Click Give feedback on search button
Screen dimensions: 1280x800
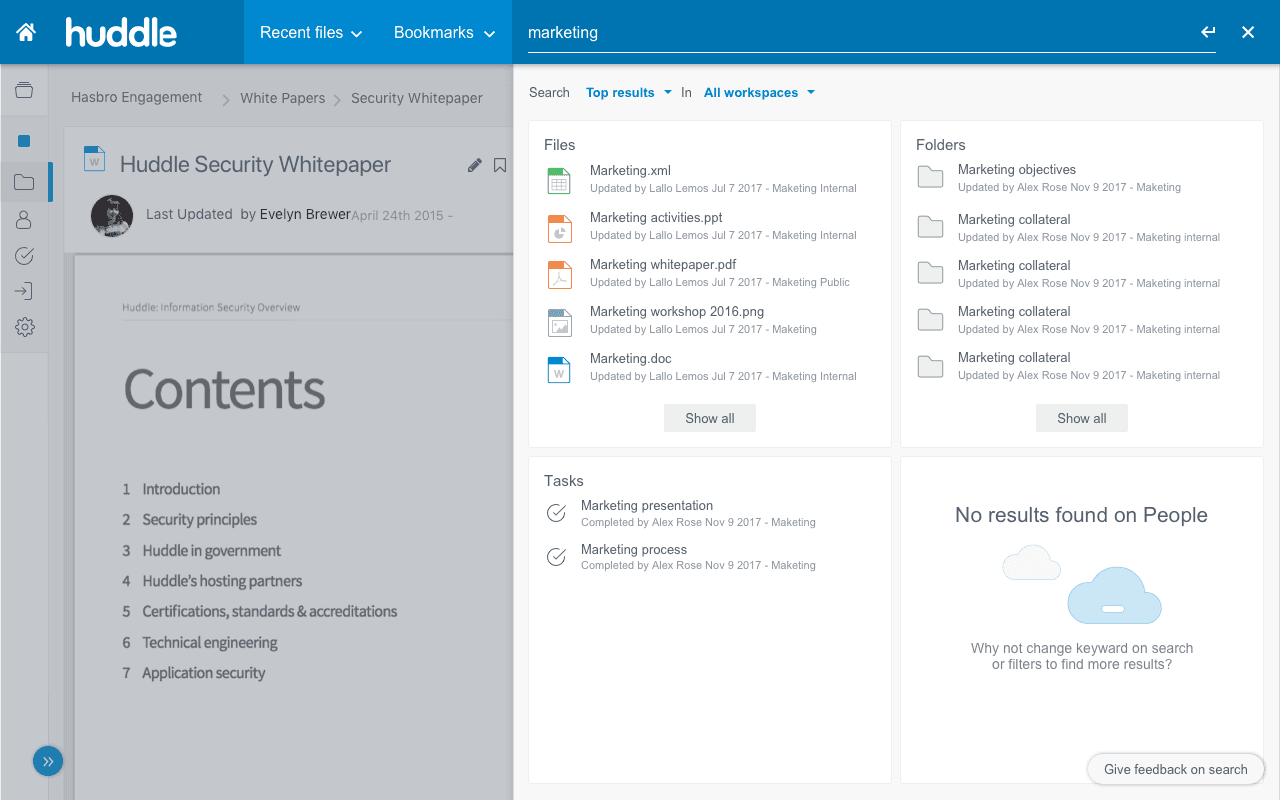click(x=1176, y=769)
